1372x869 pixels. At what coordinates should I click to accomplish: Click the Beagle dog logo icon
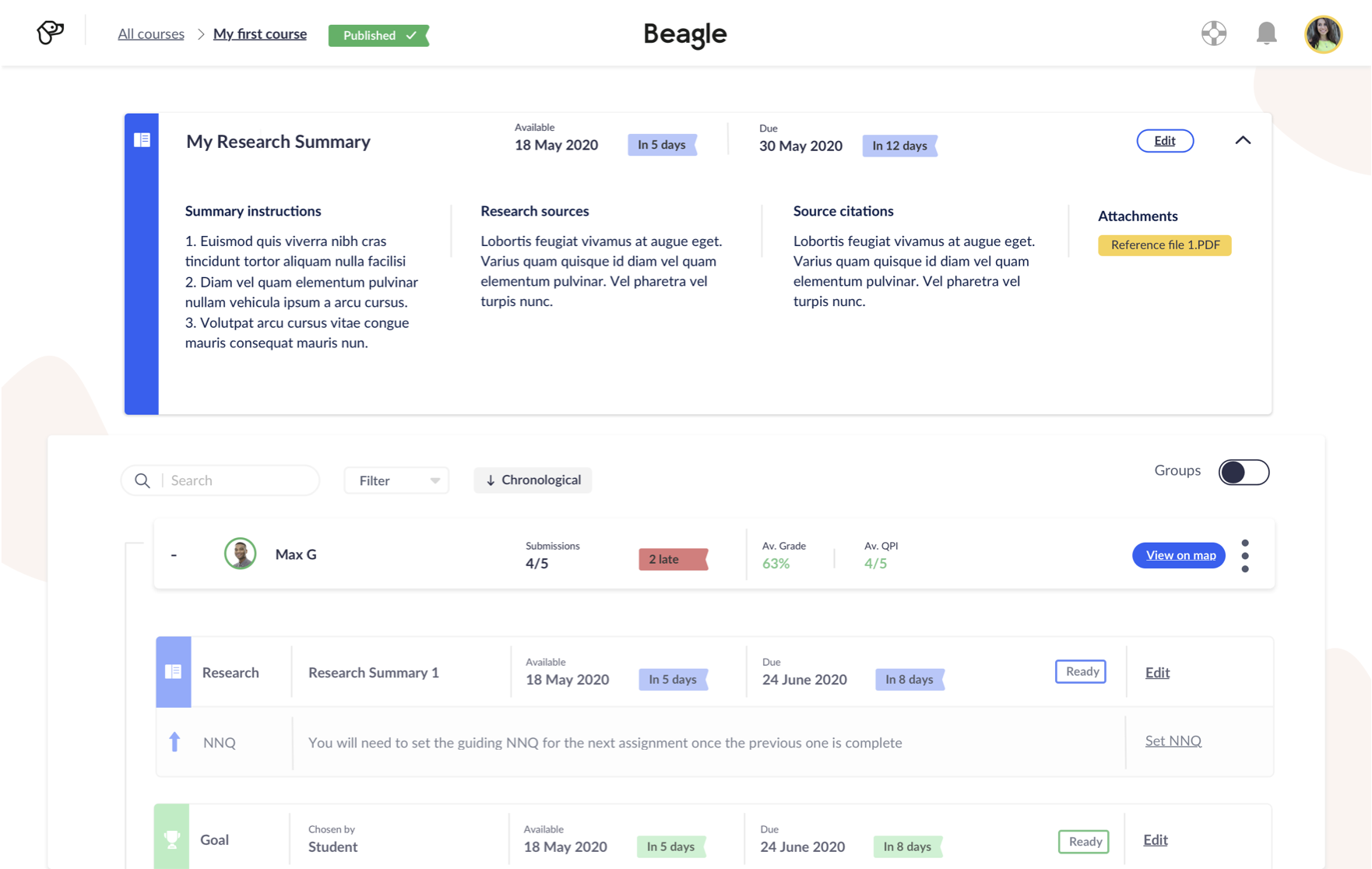pyautogui.click(x=50, y=33)
